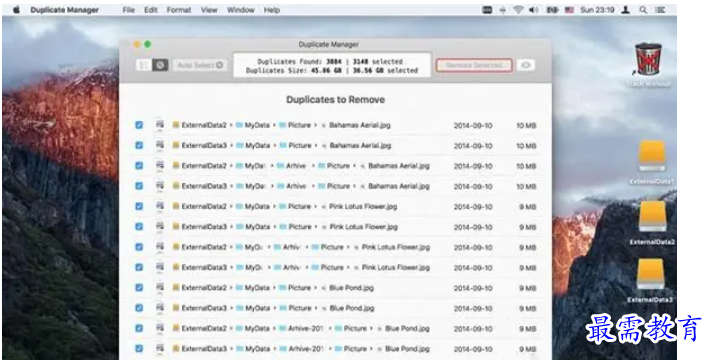This screenshot has height=360, width=710.
Task: Open the Window menu
Action: (240, 10)
